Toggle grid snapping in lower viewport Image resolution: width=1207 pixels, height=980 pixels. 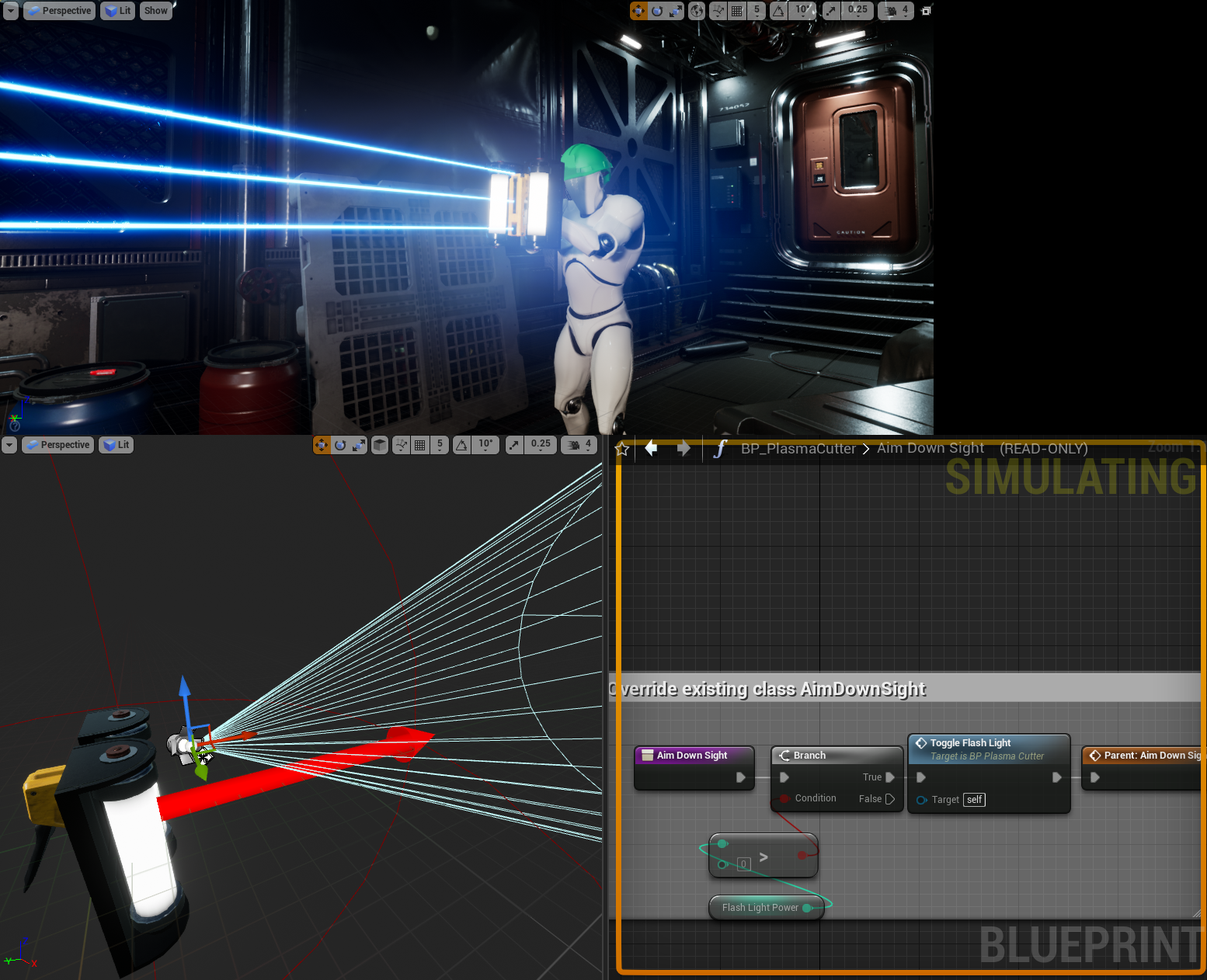pyautogui.click(x=420, y=445)
